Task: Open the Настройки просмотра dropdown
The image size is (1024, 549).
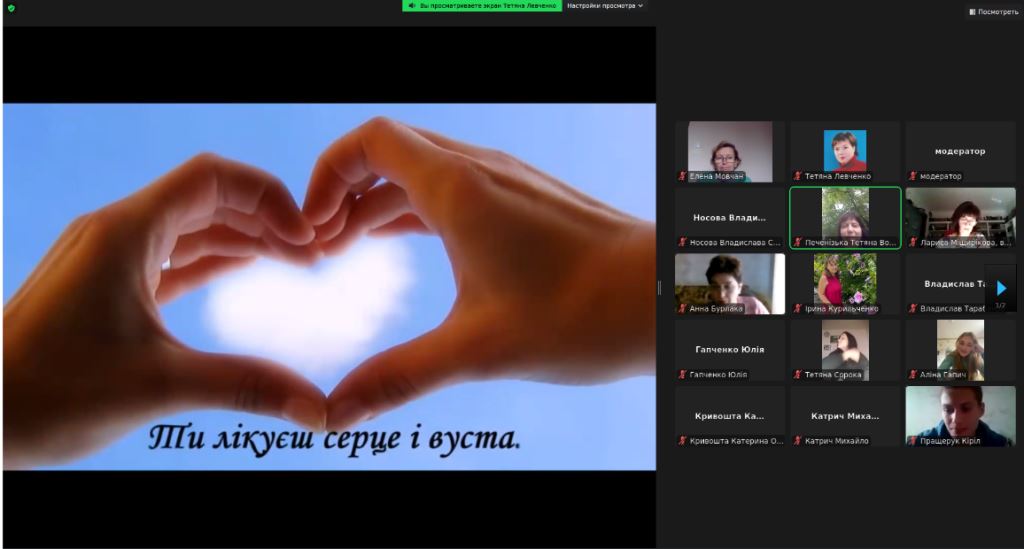Action: [605, 6]
